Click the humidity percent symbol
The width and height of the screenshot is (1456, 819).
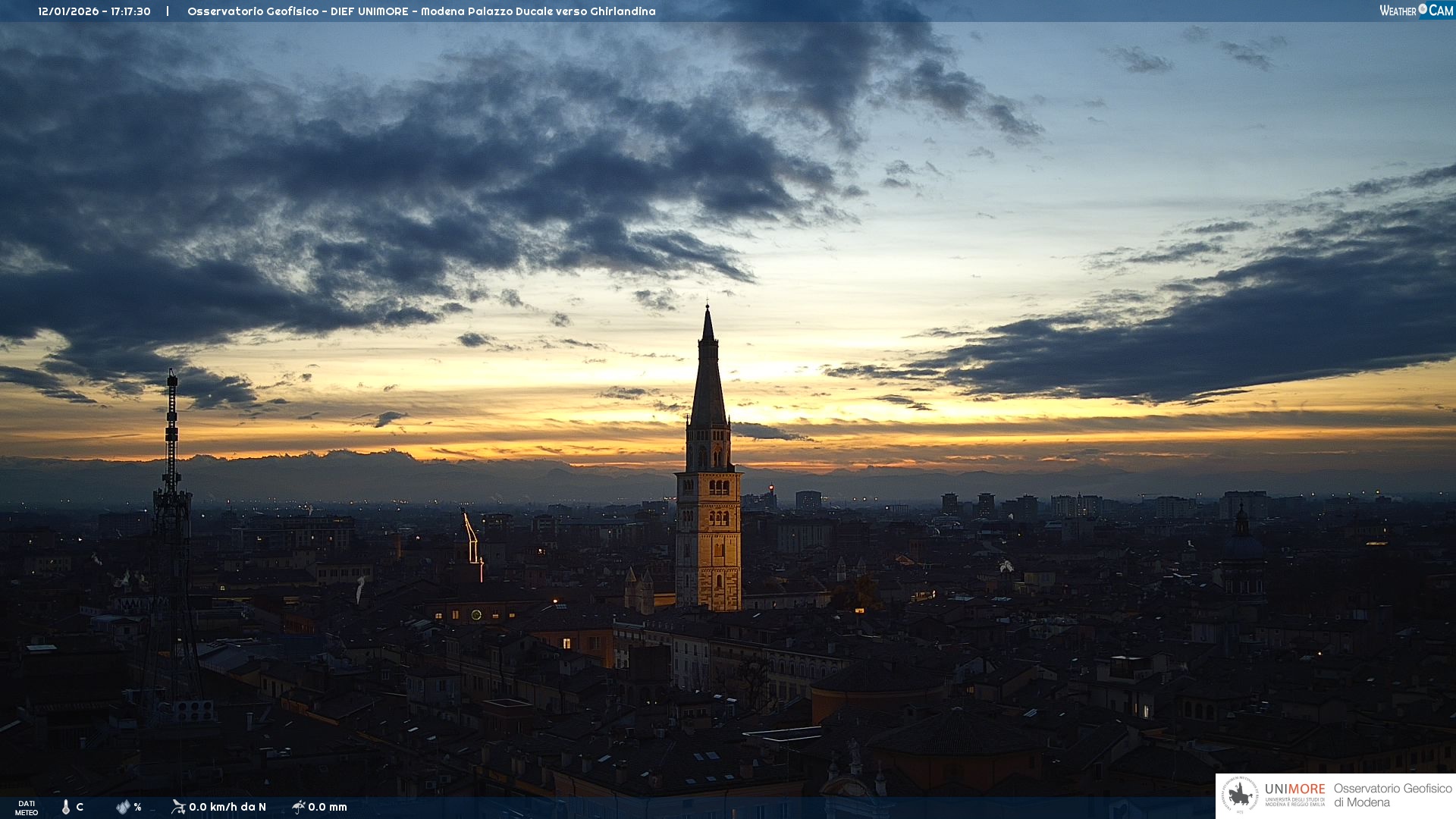pyautogui.click(x=137, y=807)
